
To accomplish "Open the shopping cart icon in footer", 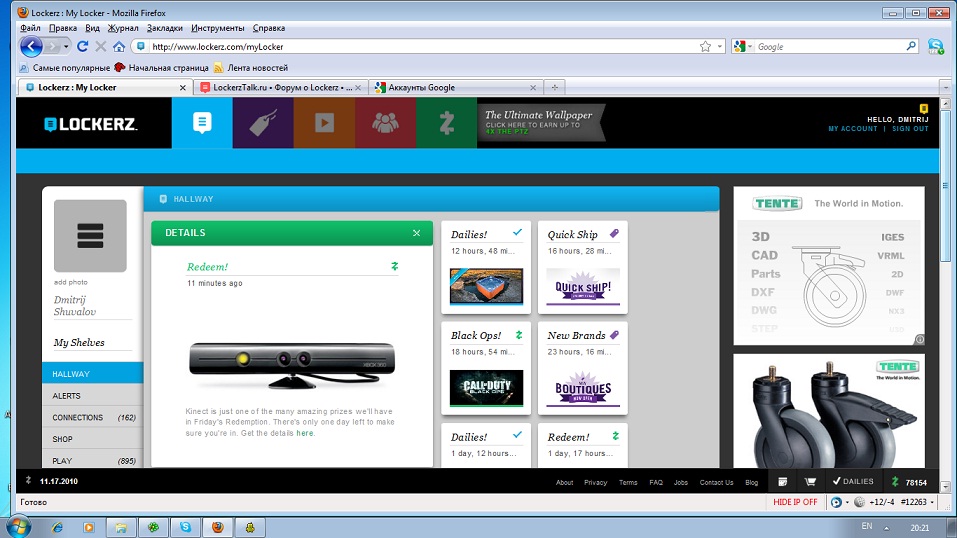I will tap(810, 482).
